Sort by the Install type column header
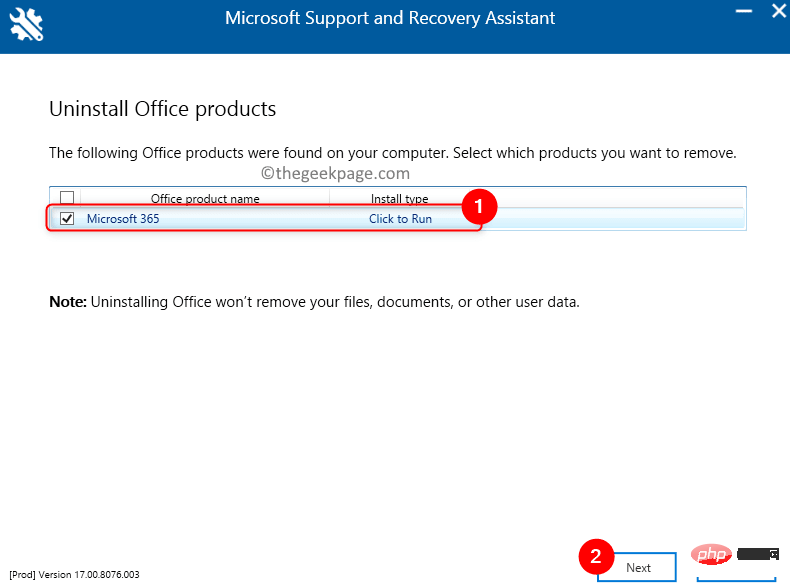The width and height of the screenshot is (790, 587). click(x=400, y=199)
